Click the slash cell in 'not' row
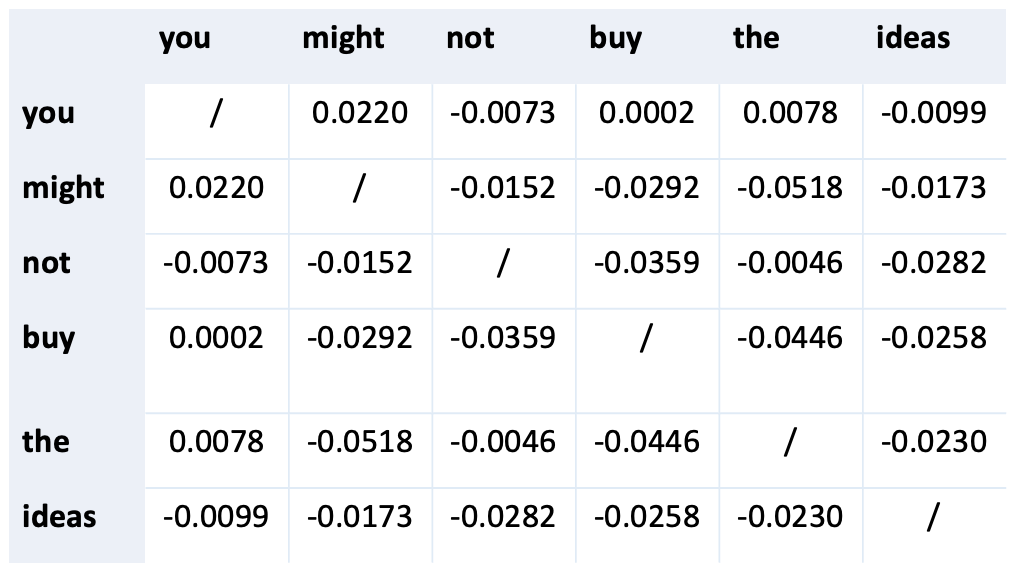The height and width of the screenshot is (576, 1010). [x=503, y=263]
